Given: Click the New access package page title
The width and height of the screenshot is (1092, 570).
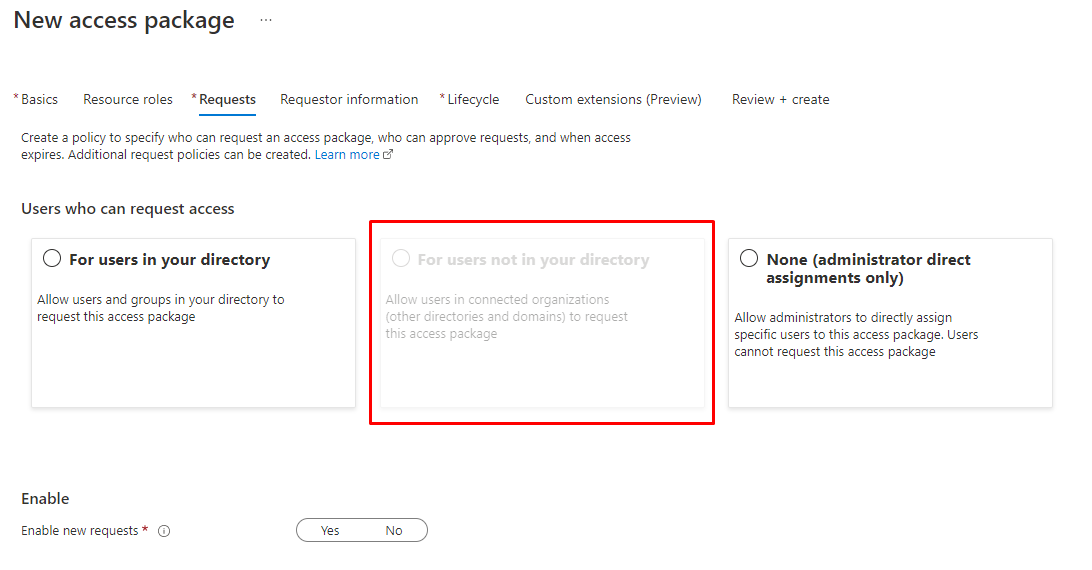Looking at the screenshot, I should click(124, 20).
